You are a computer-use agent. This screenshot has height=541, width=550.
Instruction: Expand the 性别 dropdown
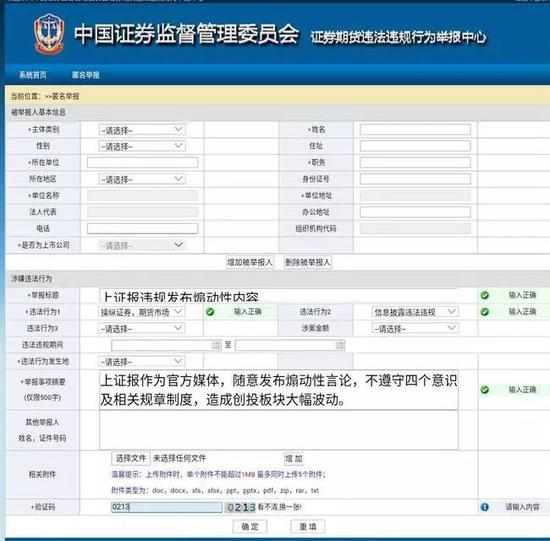(142, 146)
